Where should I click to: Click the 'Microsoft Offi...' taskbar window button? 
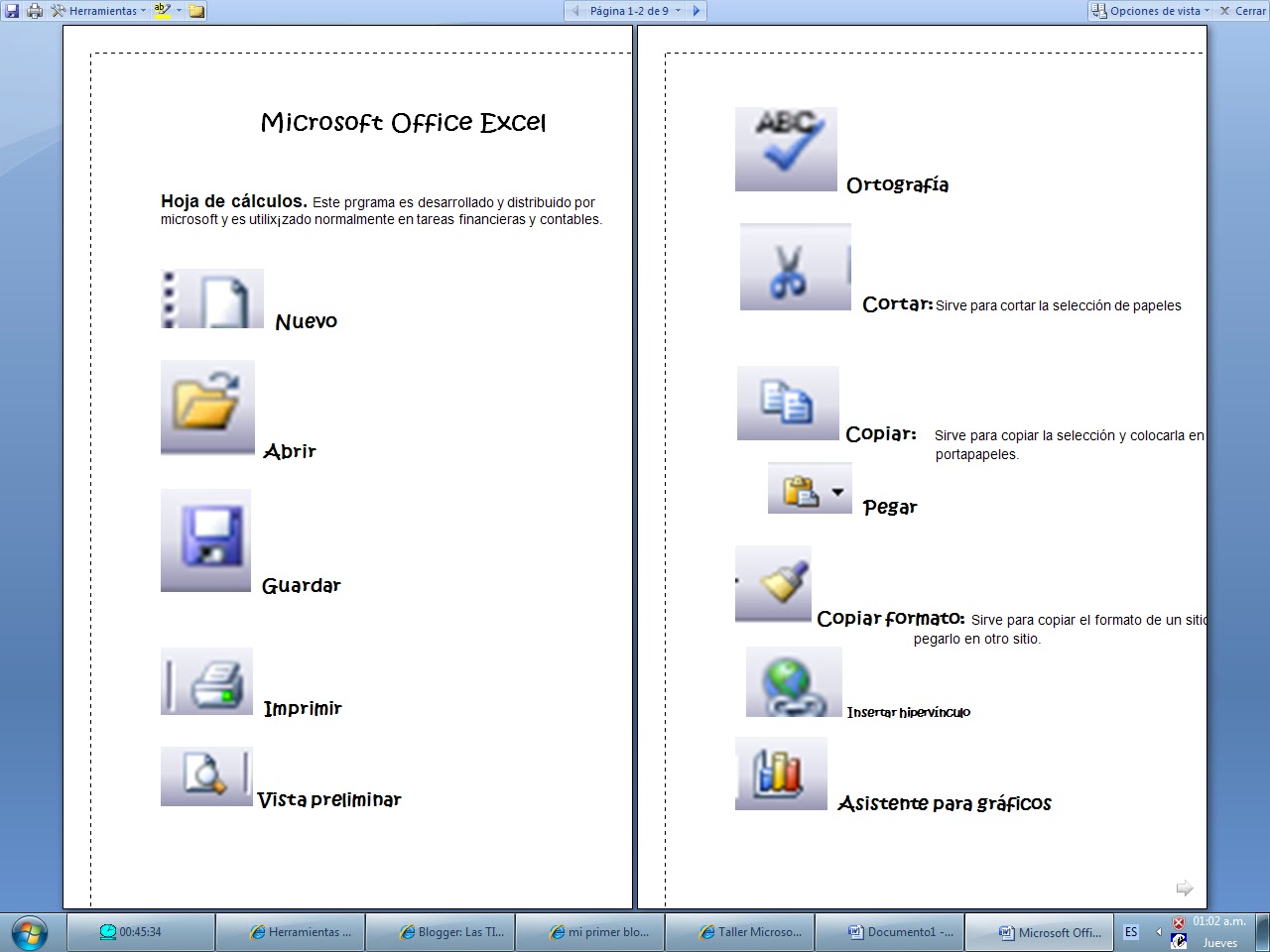[1039, 932]
